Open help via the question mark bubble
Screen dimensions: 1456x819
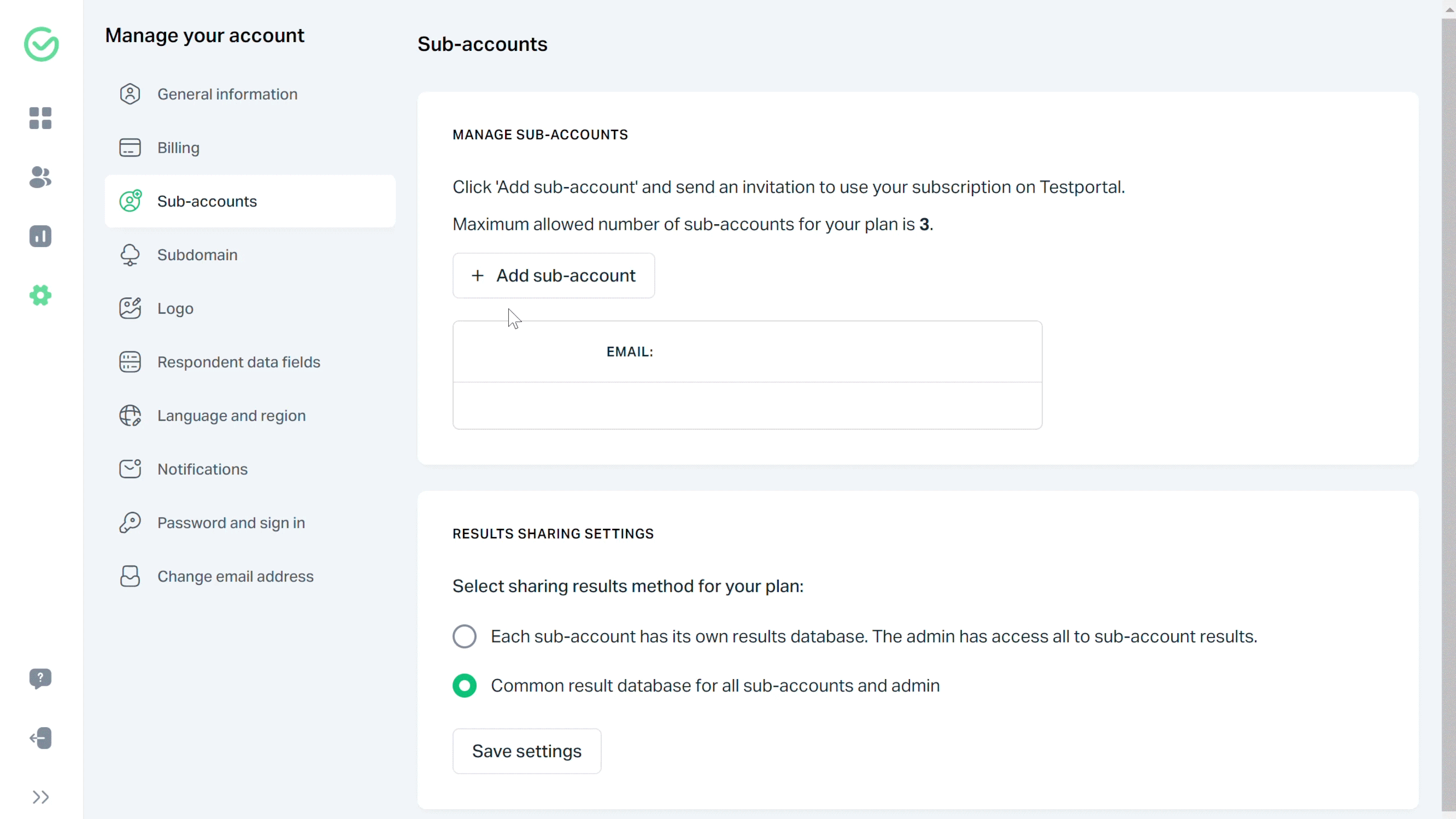[x=40, y=679]
